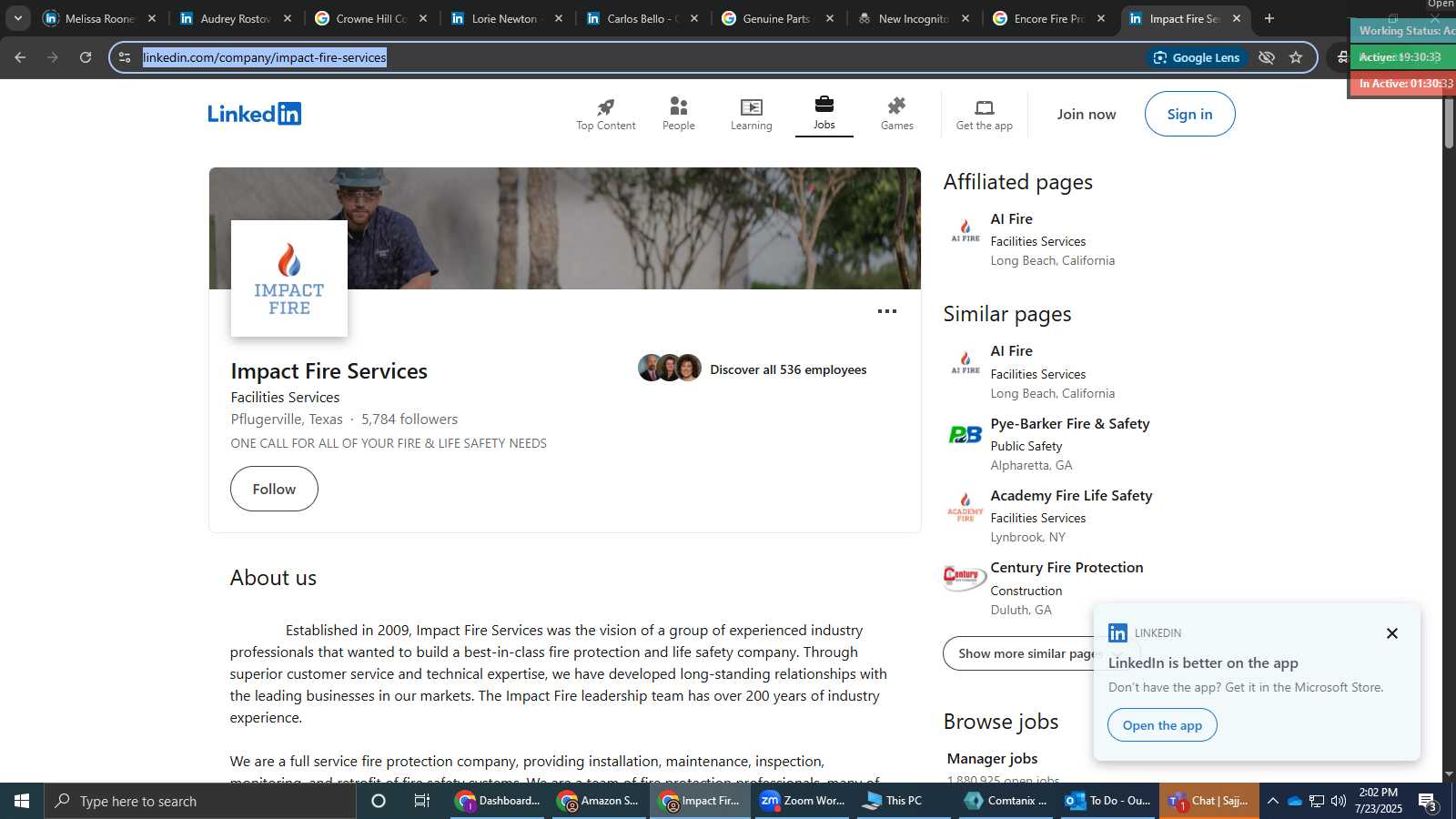Click Open the app button
The width and height of the screenshot is (1456, 819).
click(x=1162, y=725)
